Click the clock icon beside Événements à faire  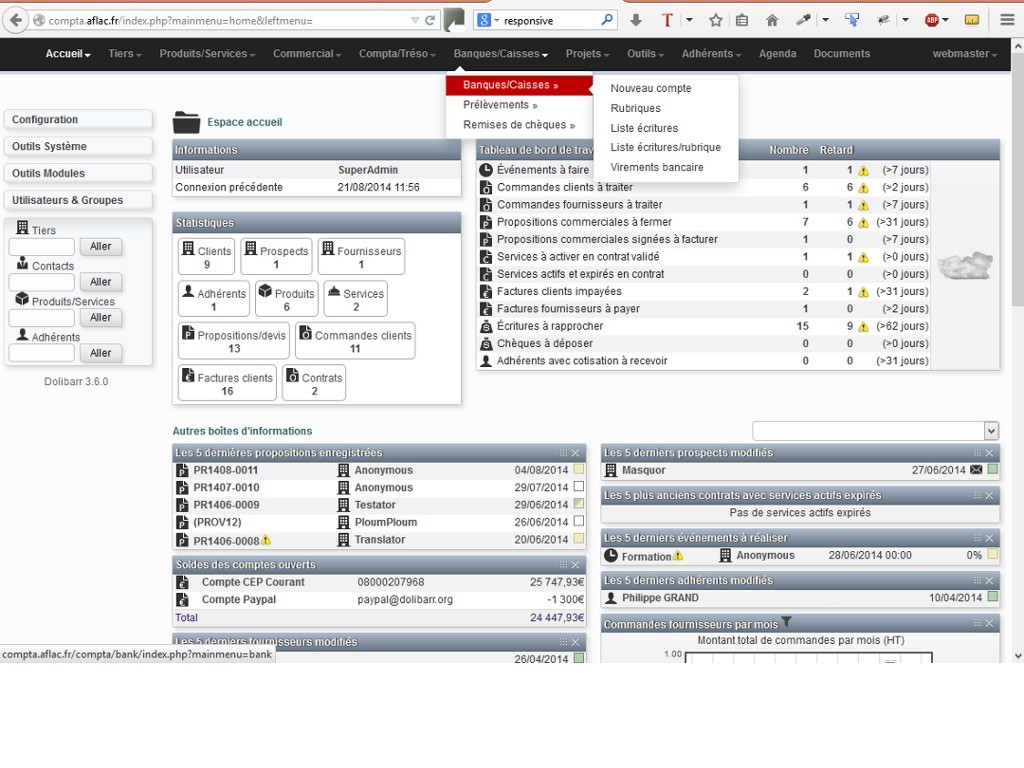(x=486, y=170)
